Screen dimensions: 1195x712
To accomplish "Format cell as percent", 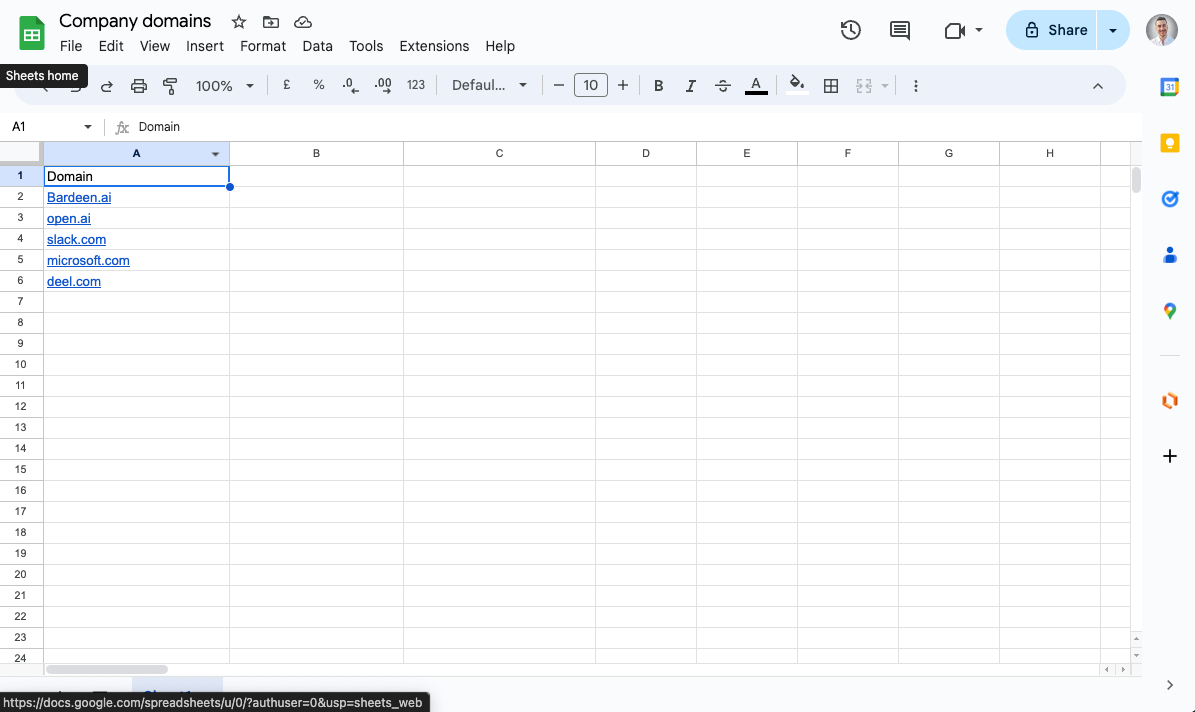I will click(319, 85).
